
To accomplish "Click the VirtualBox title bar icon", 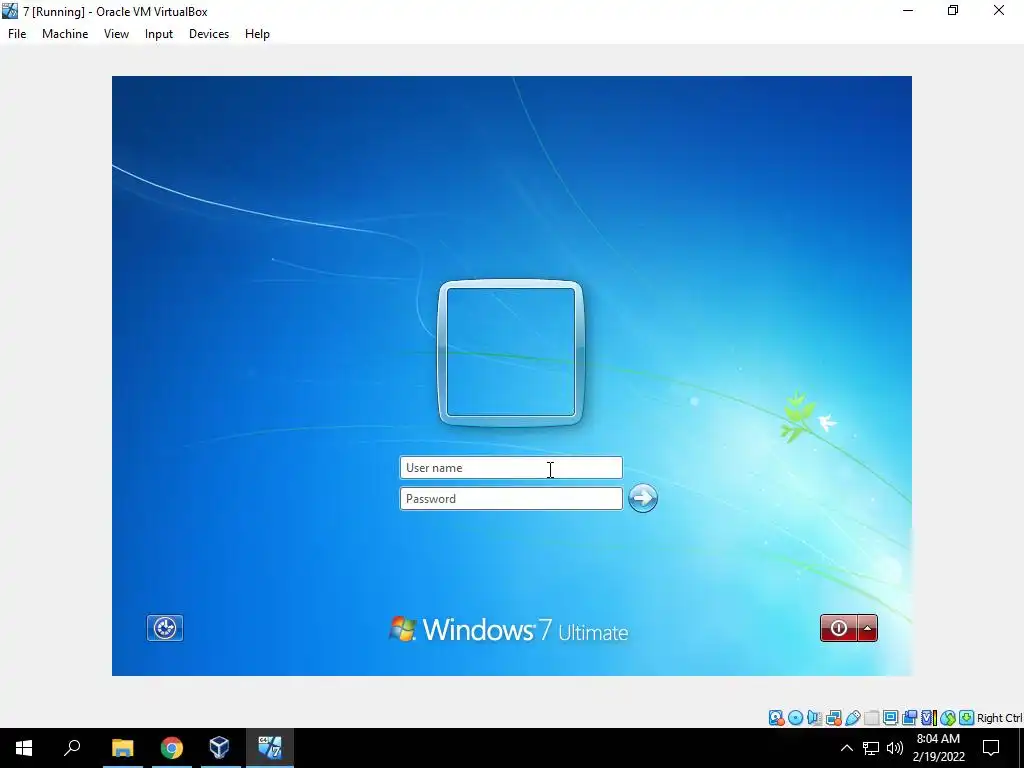I will [10, 10].
